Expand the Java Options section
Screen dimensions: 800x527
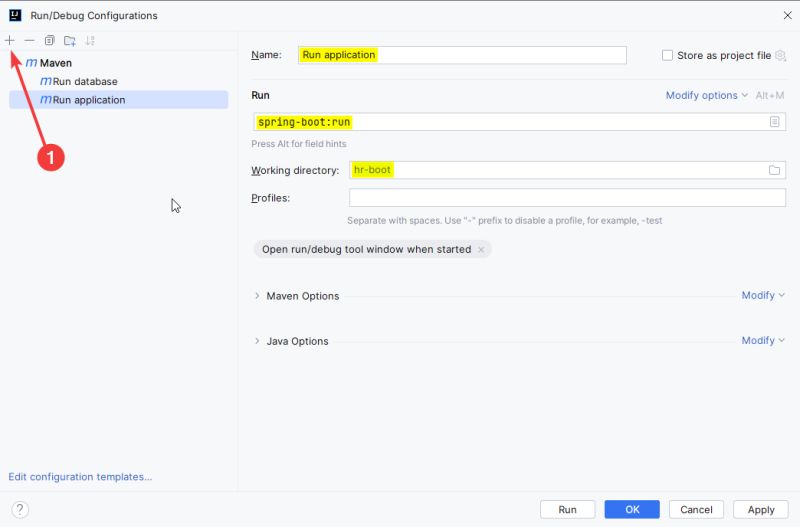coord(257,341)
